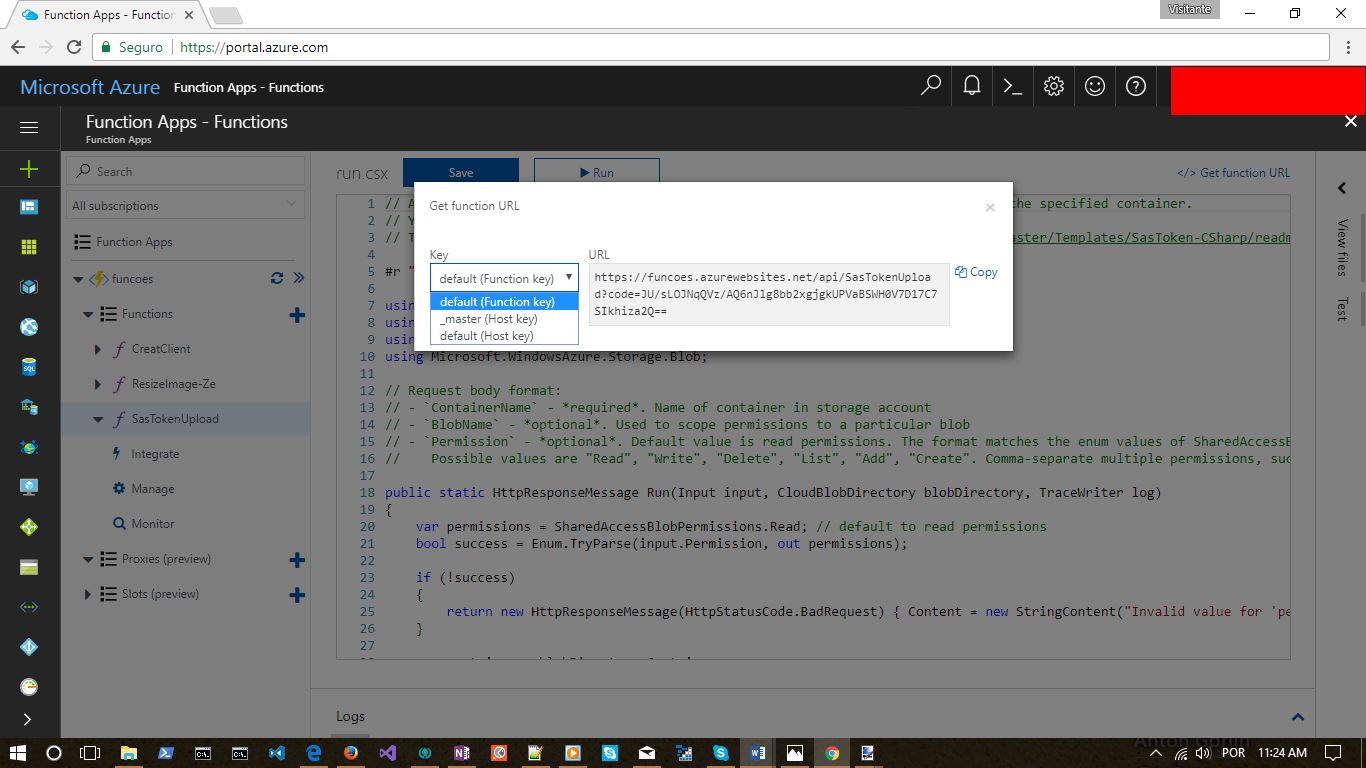Open portal settings gear
Screen dimensions: 1366x768
coord(1054,86)
